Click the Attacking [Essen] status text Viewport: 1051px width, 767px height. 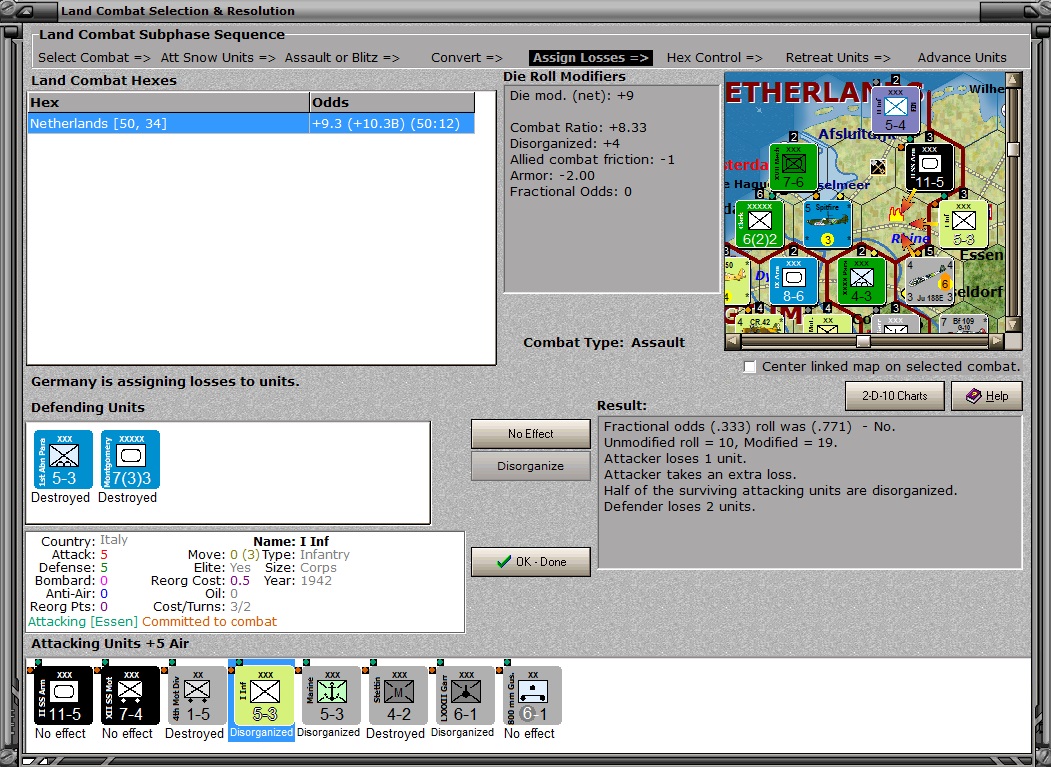click(x=82, y=622)
